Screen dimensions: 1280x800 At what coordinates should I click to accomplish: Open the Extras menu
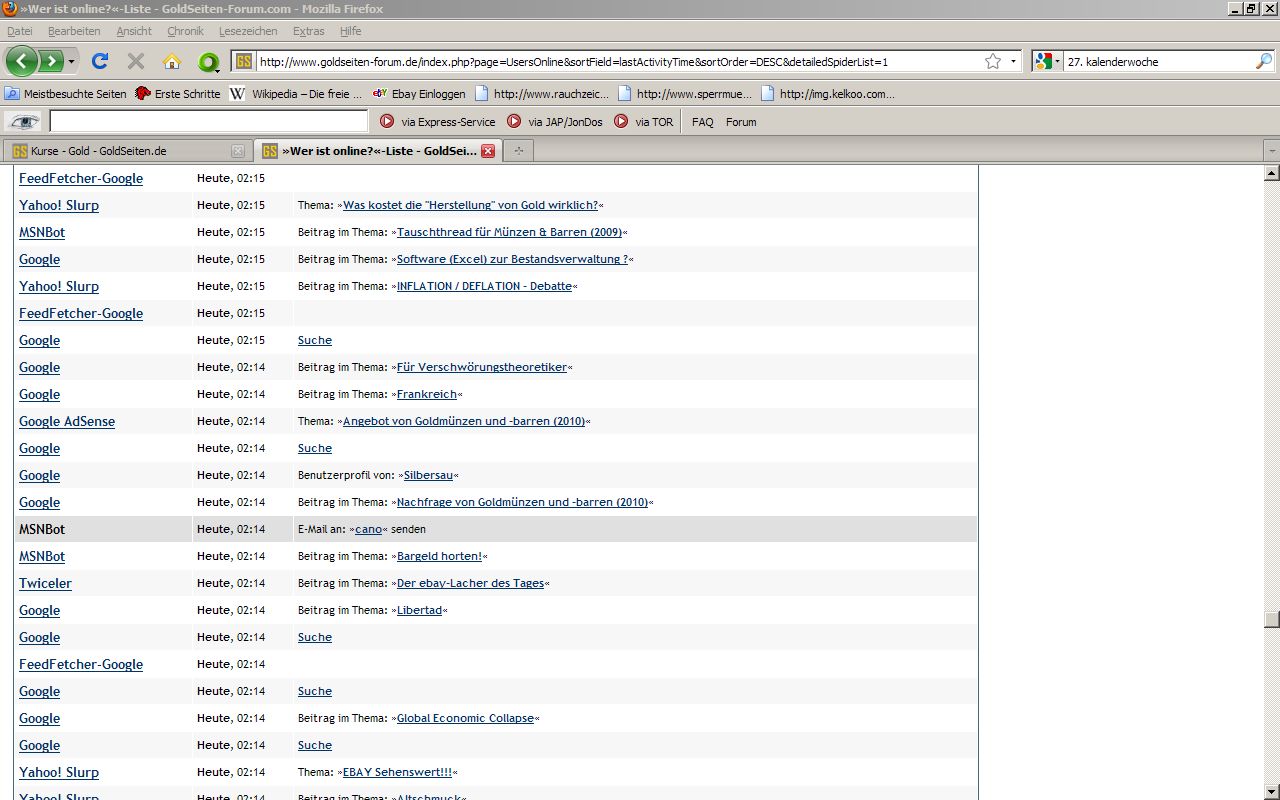[309, 31]
